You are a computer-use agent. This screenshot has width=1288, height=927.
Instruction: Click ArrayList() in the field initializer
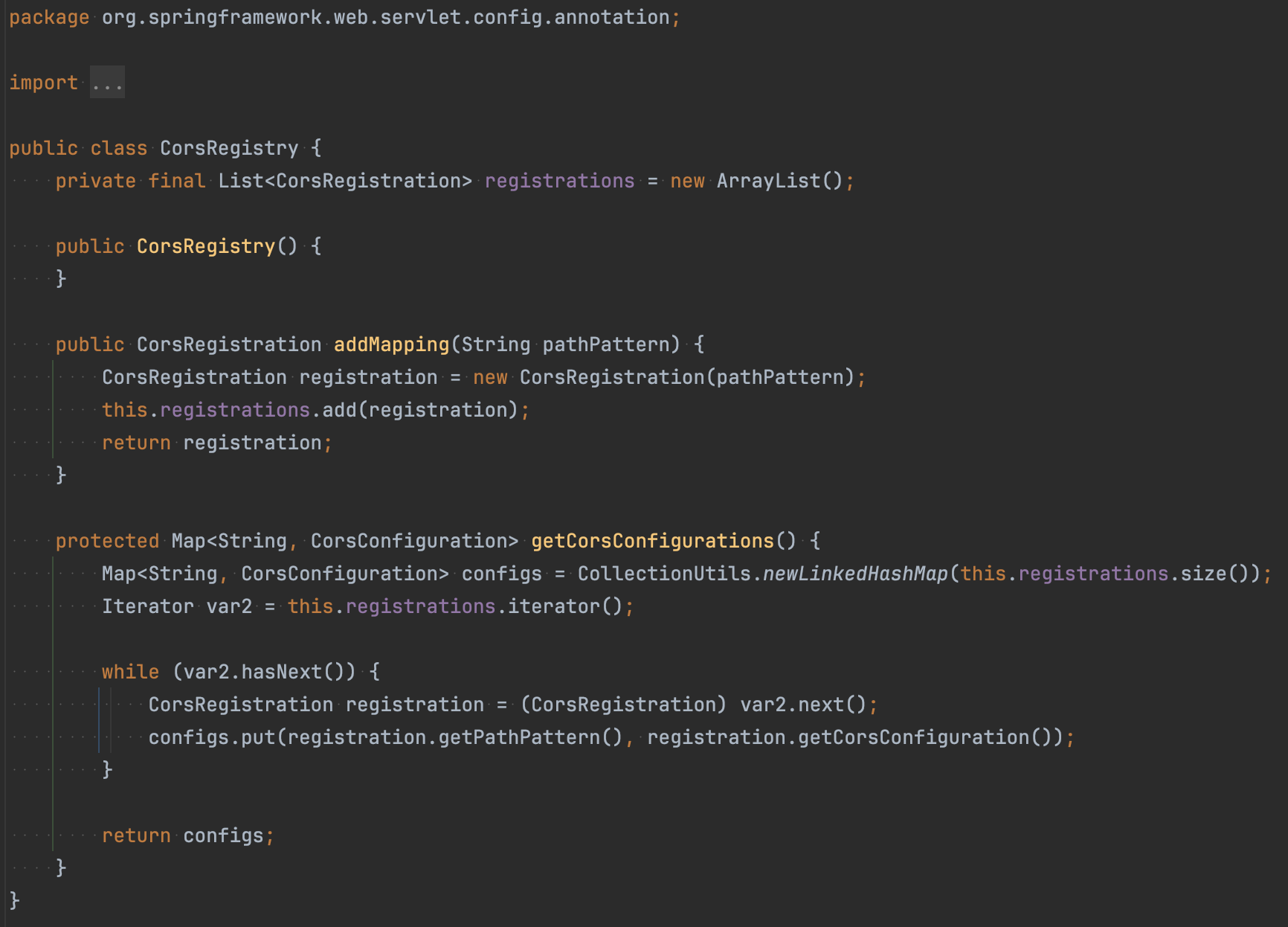pos(779,181)
